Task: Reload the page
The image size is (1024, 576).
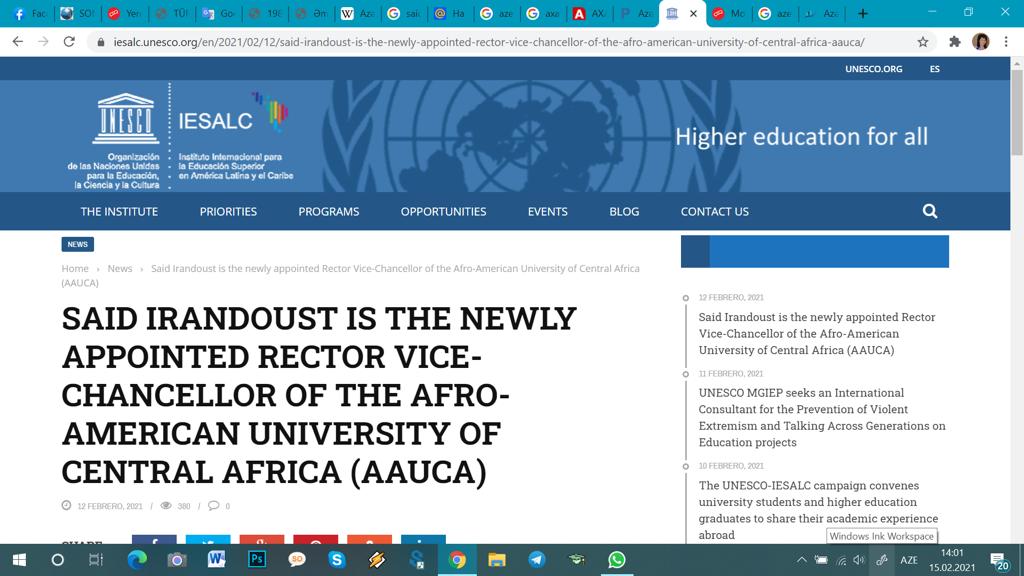Action: pos(69,42)
